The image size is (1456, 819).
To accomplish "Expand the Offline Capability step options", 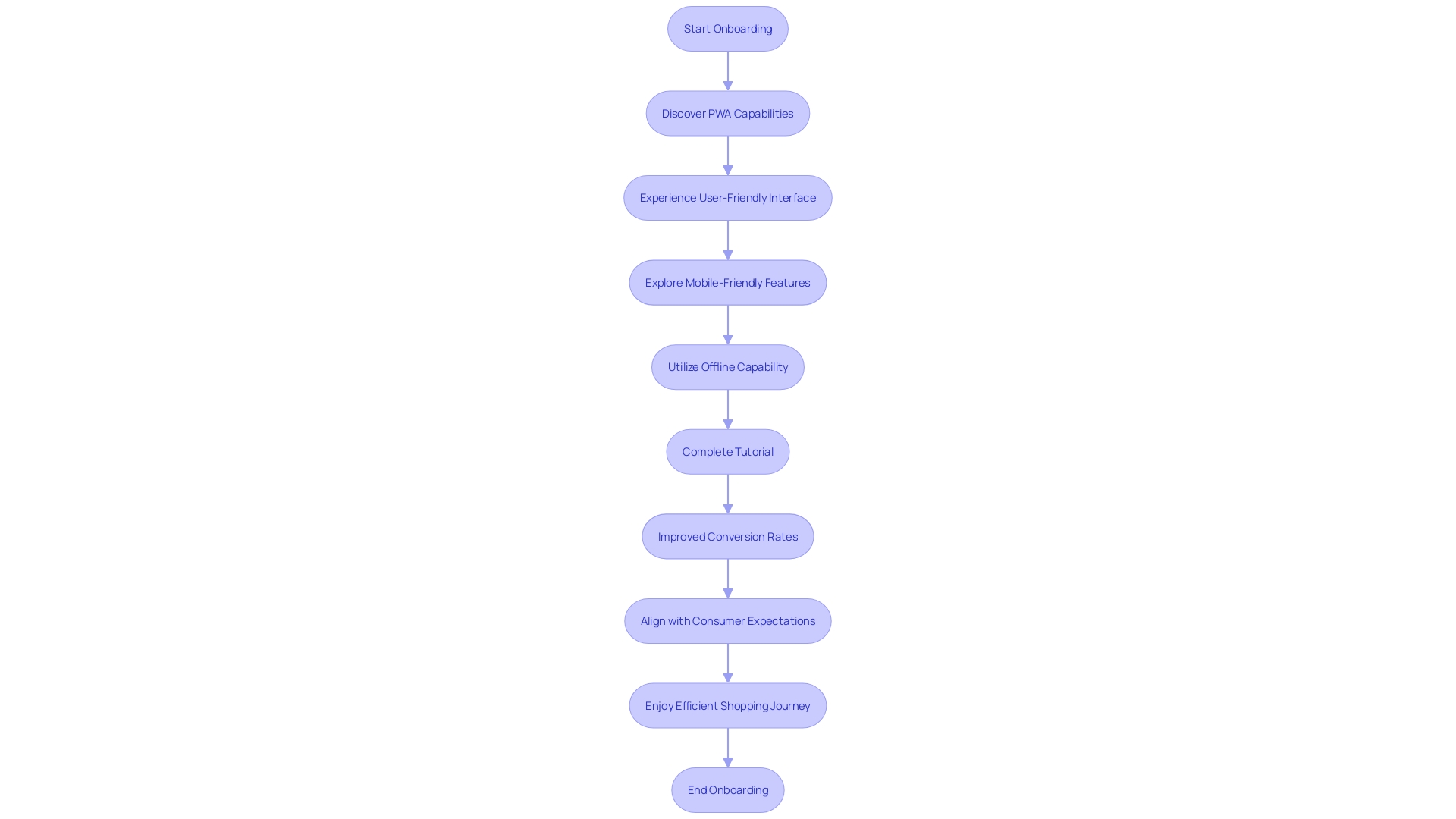I will 728,367.
